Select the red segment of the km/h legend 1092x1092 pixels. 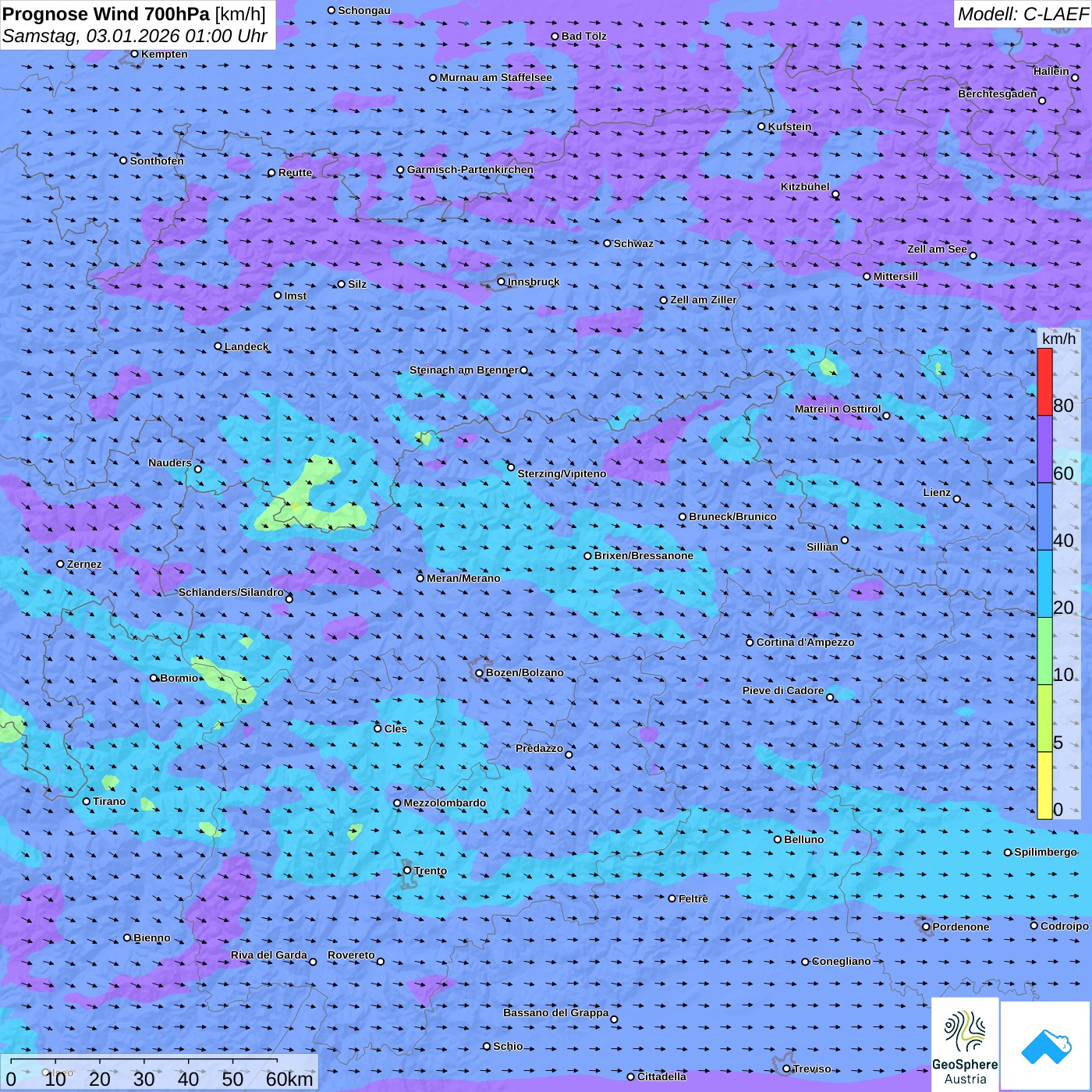[x=1044, y=381]
